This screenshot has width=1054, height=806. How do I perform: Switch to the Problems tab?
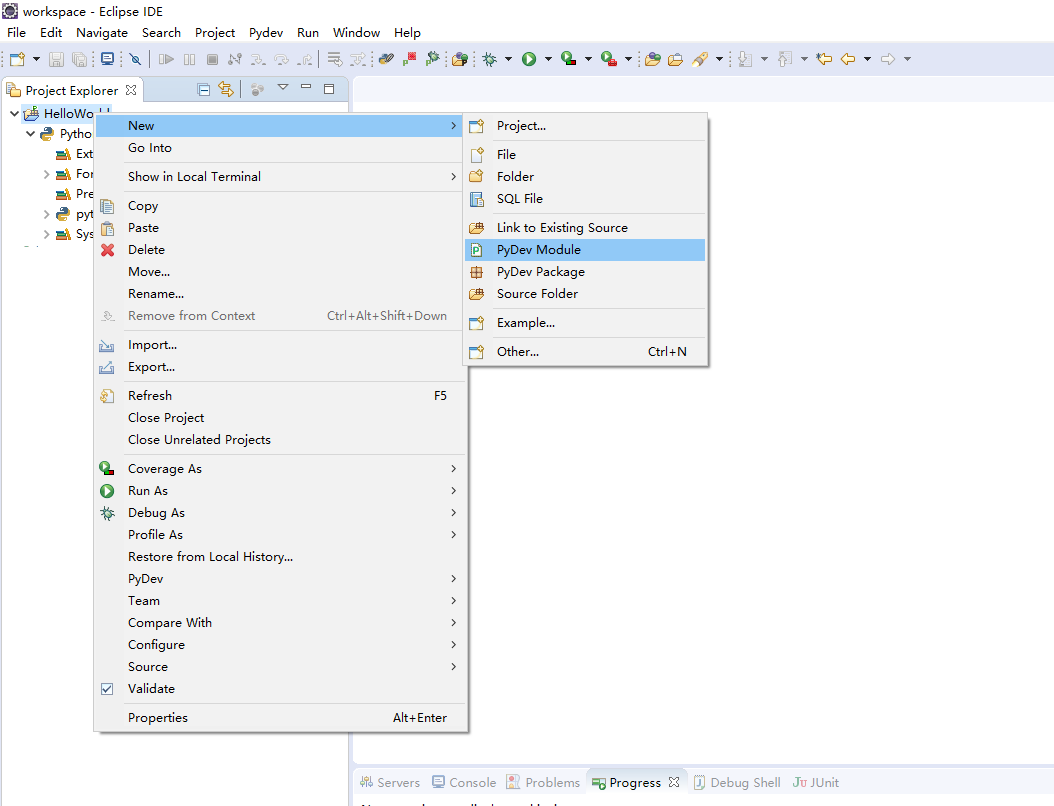(x=543, y=782)
